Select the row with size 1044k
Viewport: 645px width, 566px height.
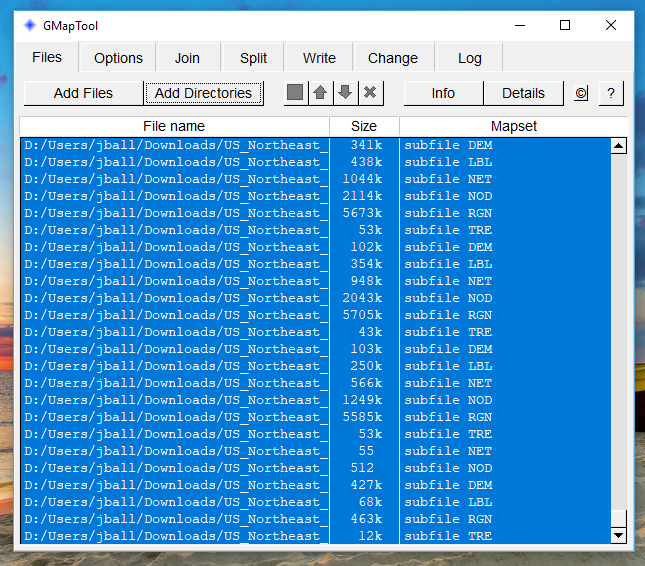click(x=316, y=179)
